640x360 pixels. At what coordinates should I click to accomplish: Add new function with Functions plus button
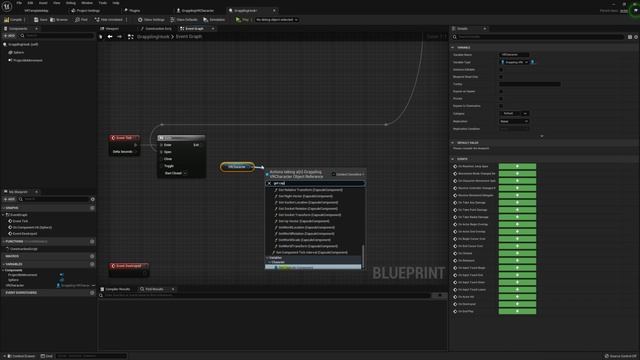point(92,242)
